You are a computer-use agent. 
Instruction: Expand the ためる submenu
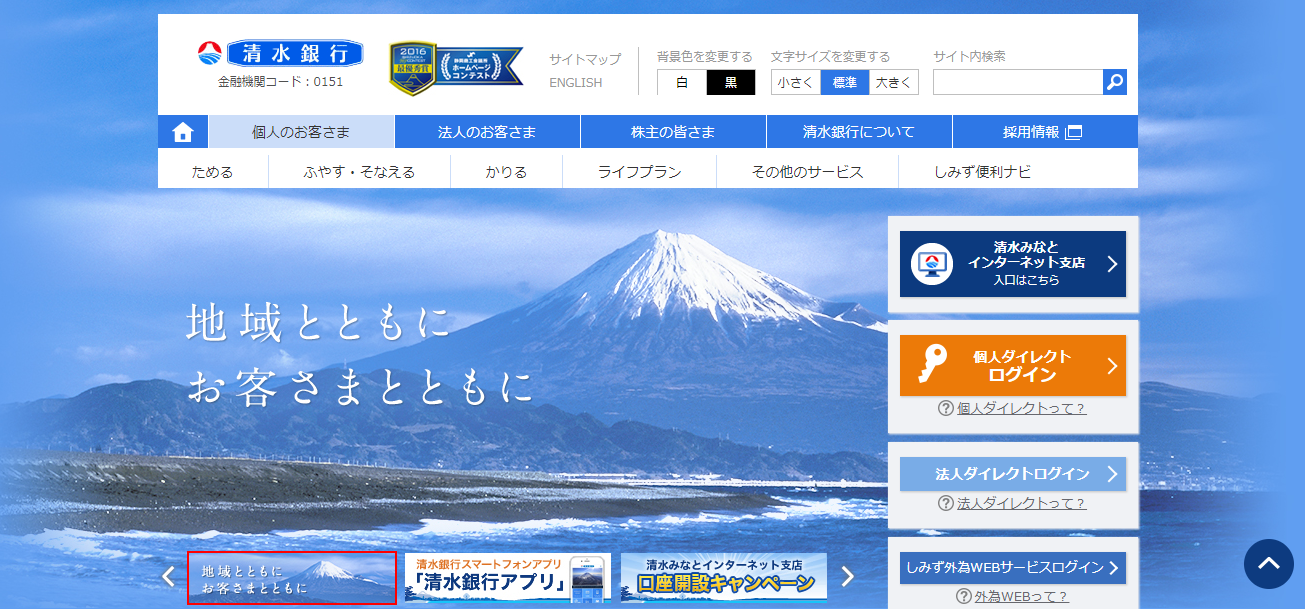coord(212,172)
